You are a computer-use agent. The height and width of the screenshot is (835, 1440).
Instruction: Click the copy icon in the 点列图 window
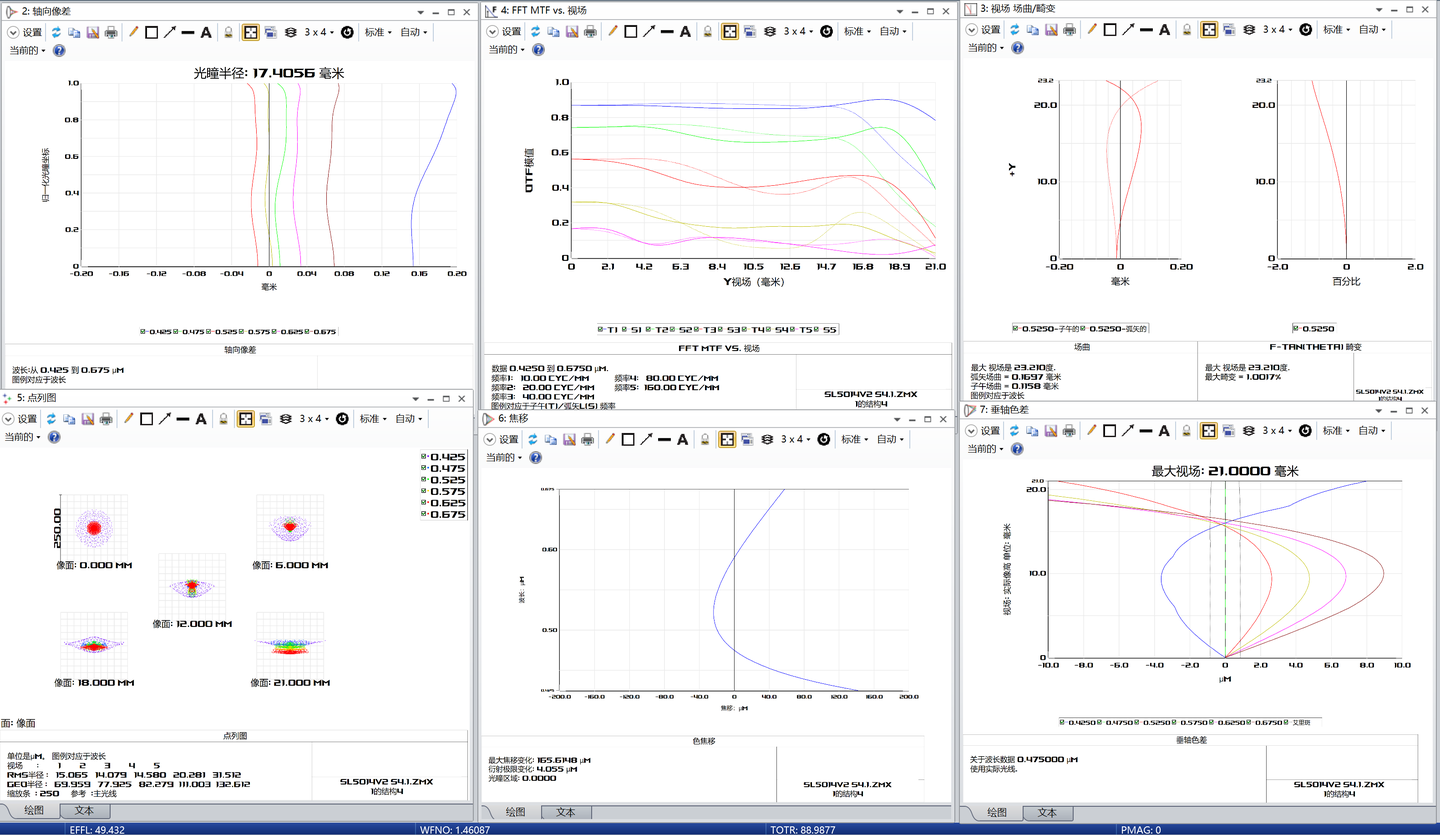[x=68, y=419]
